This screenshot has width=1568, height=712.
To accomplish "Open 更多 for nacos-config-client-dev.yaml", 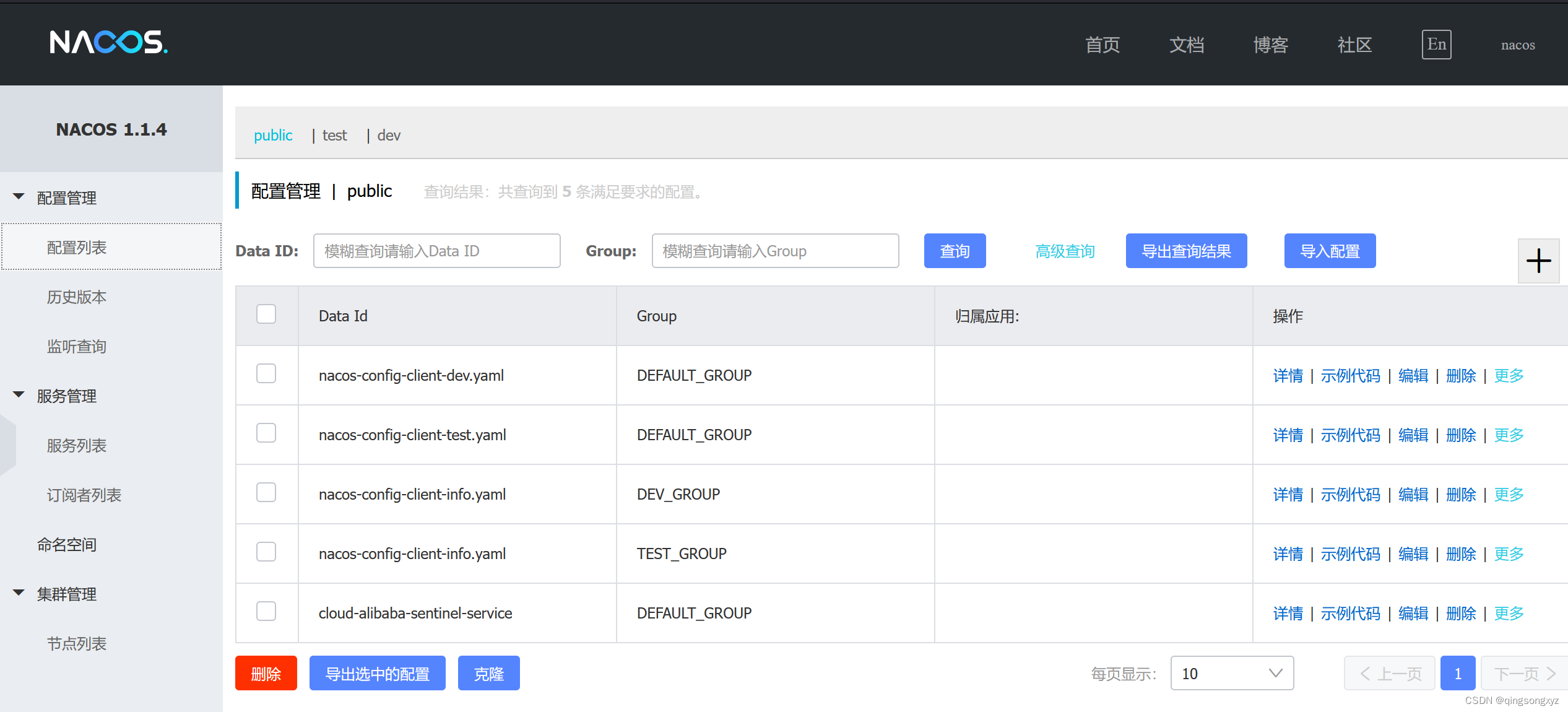I will [1509, 376].
